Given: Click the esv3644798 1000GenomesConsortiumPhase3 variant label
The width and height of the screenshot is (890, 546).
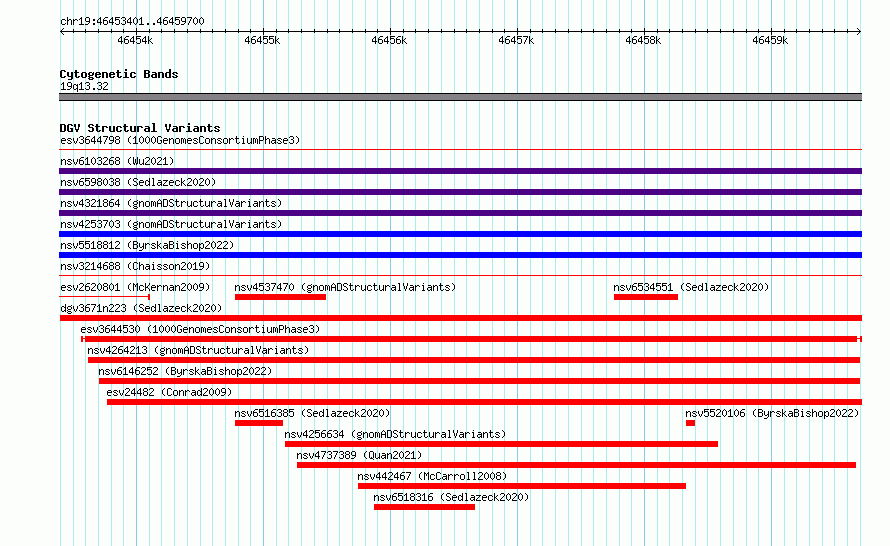Looking at the screenshot, I should [x=180, y=140].
